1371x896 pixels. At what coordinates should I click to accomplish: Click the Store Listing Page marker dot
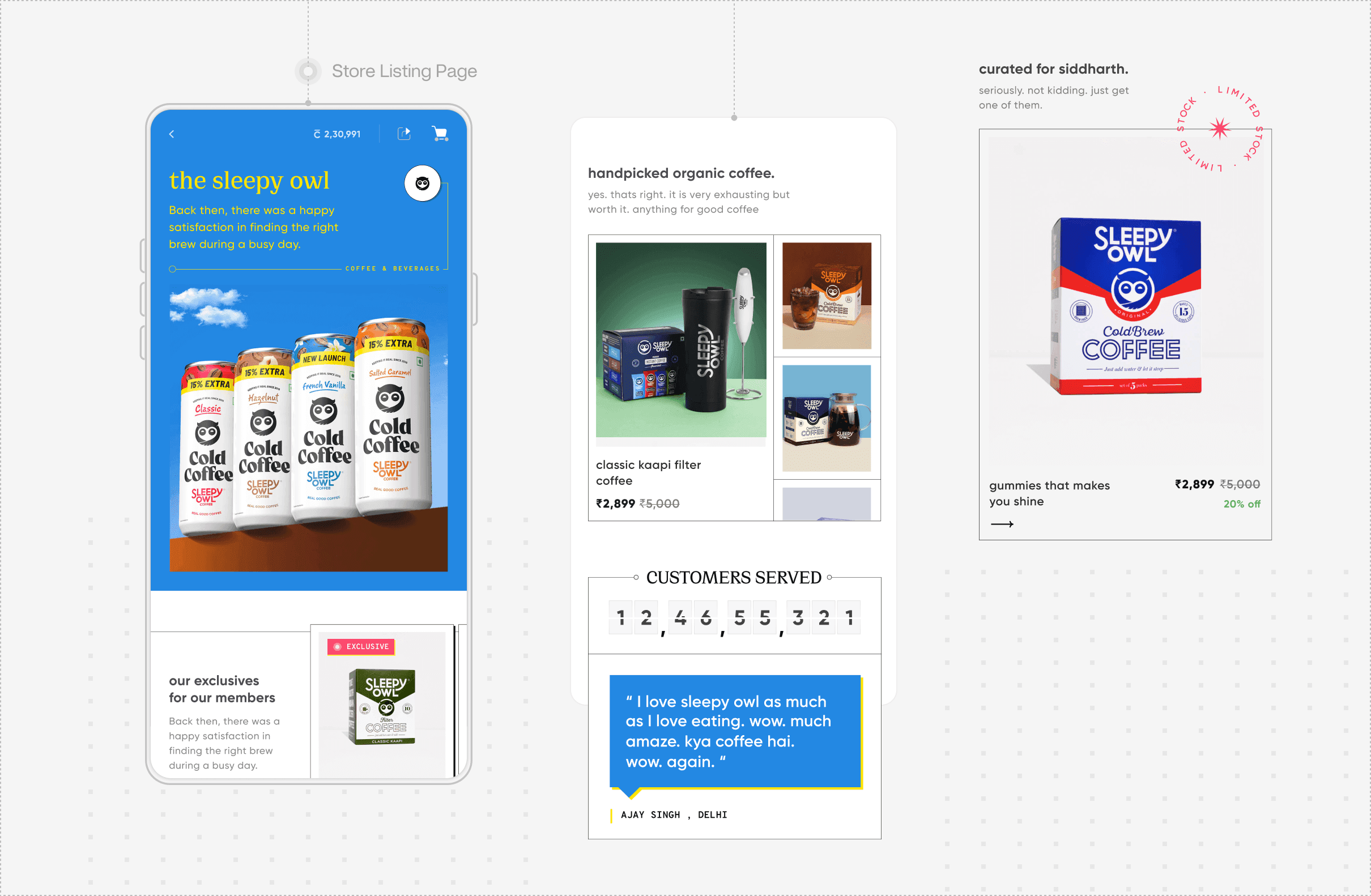(x=308, y=71)
